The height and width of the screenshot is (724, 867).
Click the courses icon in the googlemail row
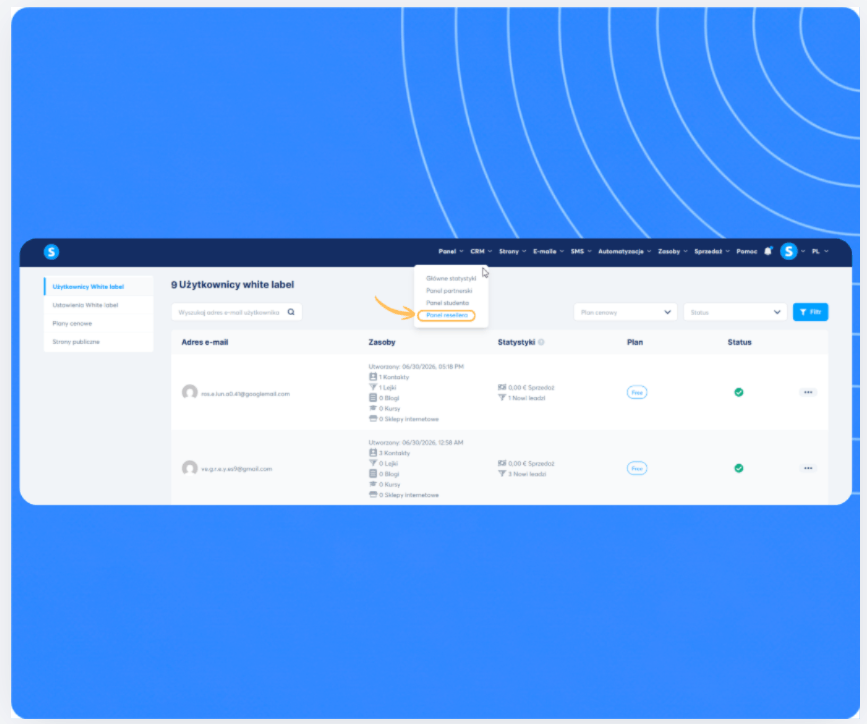(x=373, y=408)
